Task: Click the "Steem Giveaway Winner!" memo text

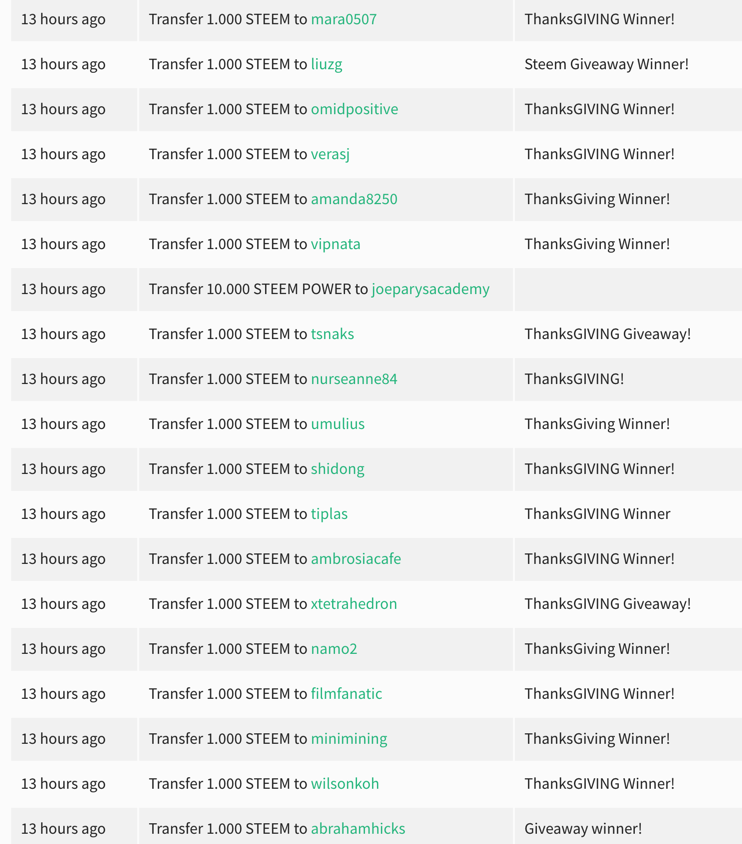Action: coord(606,64)
